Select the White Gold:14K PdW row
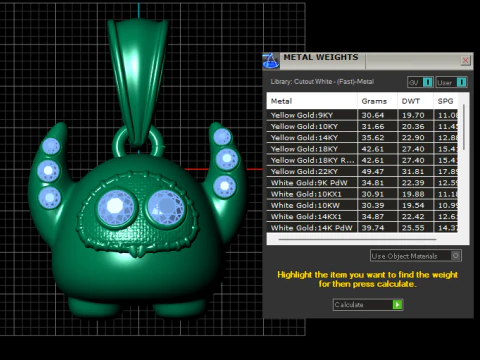The width and height of the screenshot is (480, 360). click(362, 228)
